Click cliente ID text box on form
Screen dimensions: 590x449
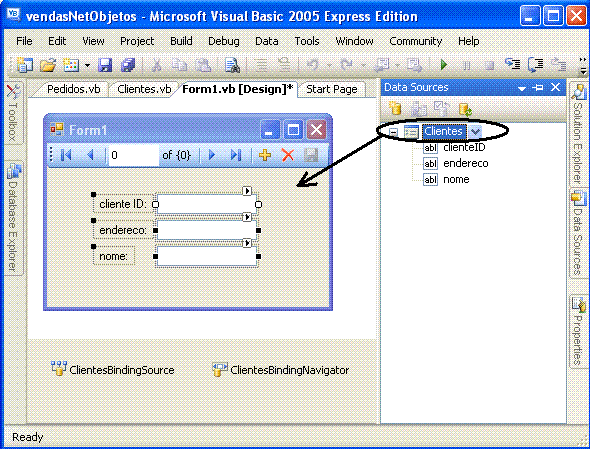click(x=207, y=204)
